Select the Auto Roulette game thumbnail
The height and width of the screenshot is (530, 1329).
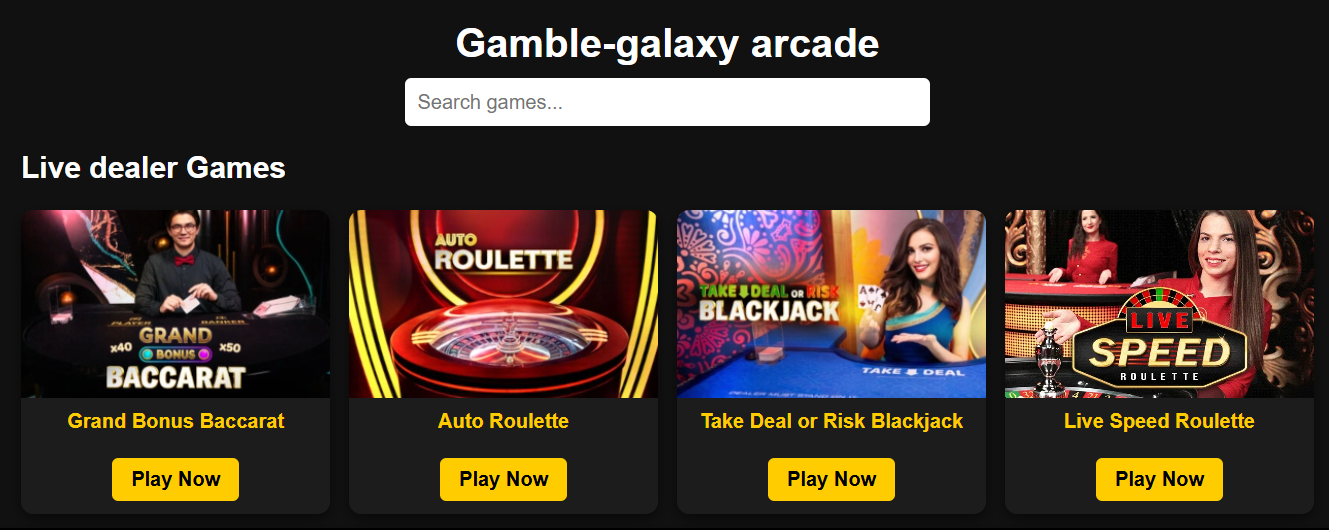click(x=503, y=304)
